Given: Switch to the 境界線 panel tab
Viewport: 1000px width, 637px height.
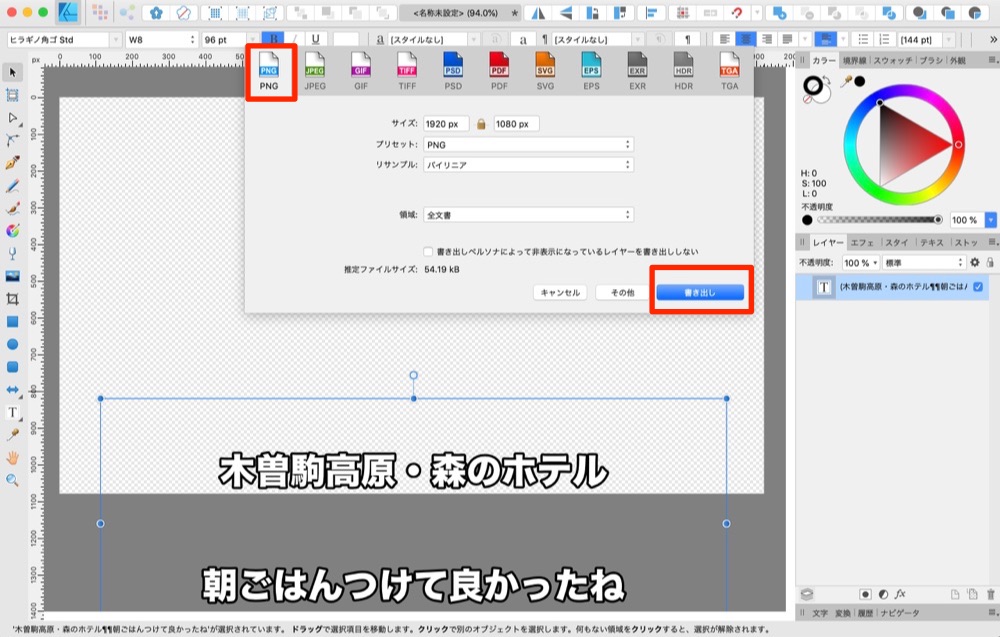Looking at the screenshot, I should point(854,61).
